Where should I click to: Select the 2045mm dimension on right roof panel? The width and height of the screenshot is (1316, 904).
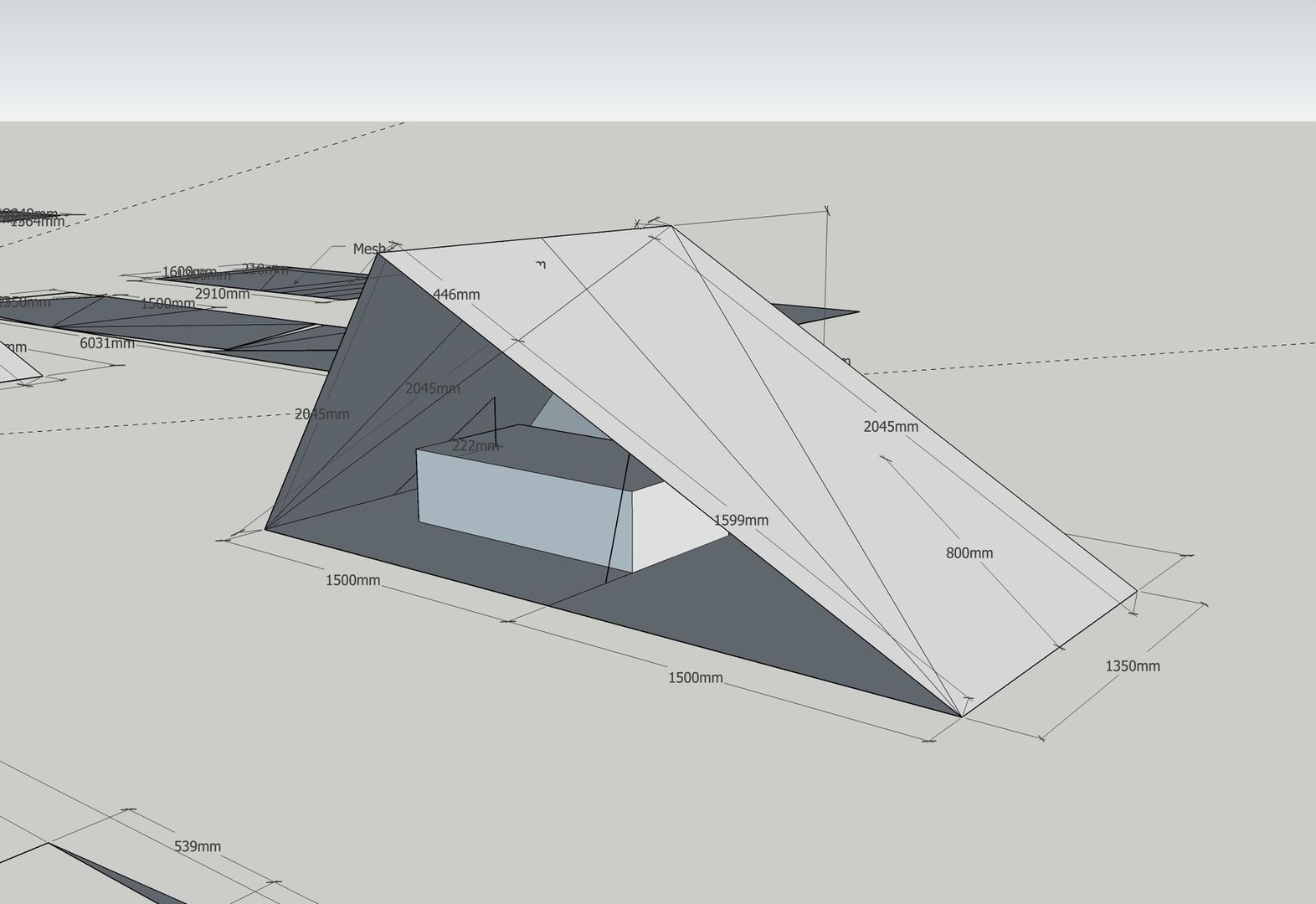pos(891,427)
